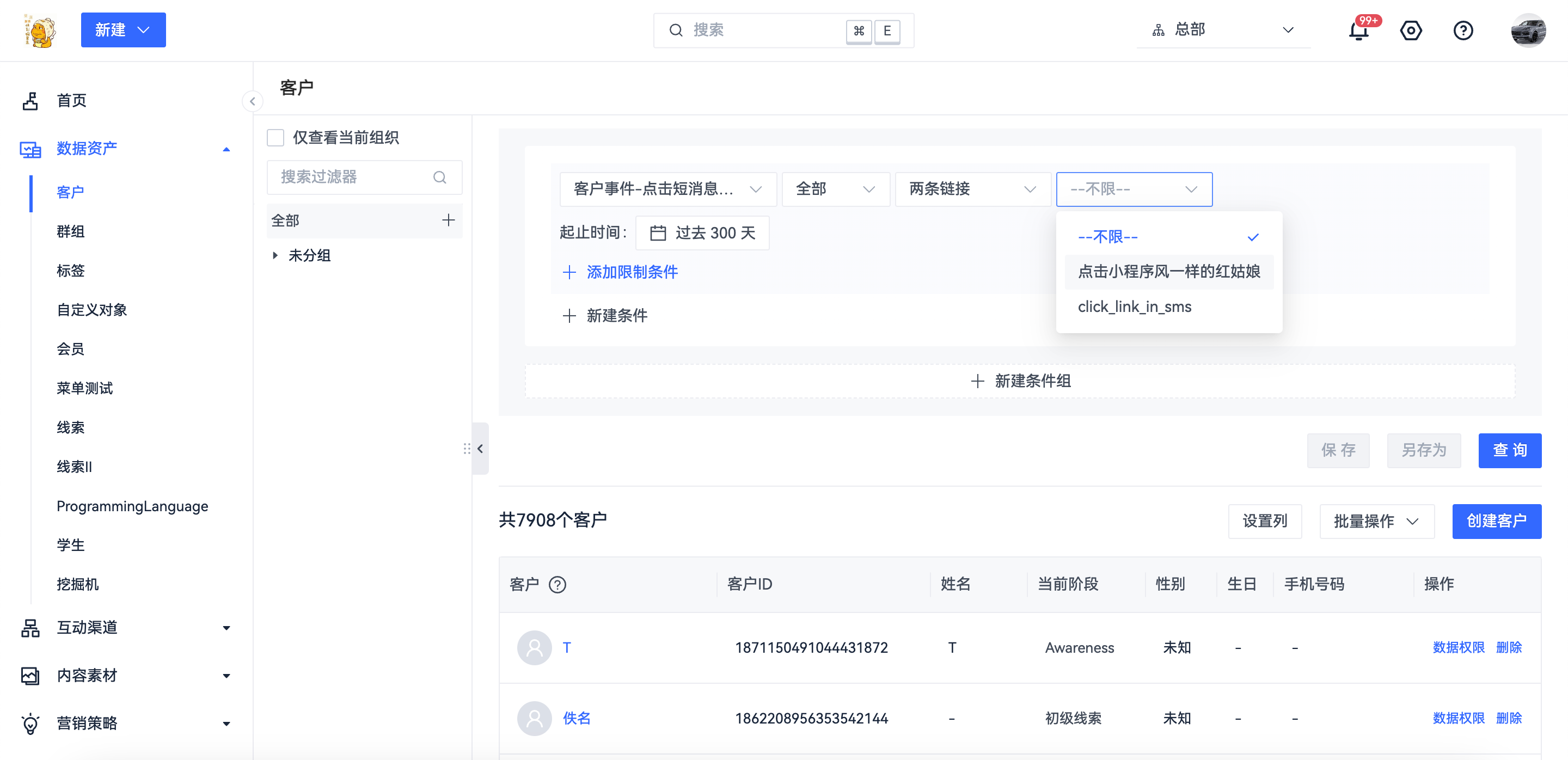Open 自定义对象 in sidebar

pyautogui.click(x=92, y=310)
